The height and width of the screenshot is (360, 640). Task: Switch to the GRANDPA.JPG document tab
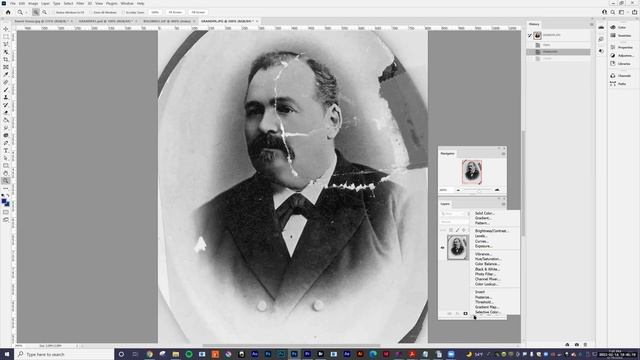coord(227,21)
